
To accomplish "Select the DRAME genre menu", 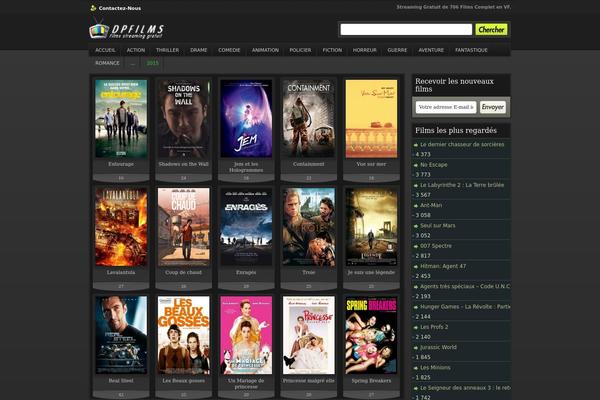I will tap(199, 50).
